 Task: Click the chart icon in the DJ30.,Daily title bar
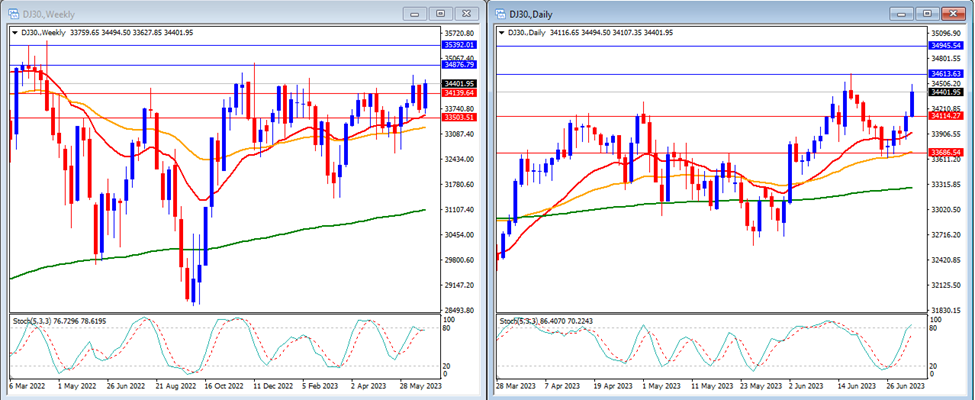[x=499, y=13]
